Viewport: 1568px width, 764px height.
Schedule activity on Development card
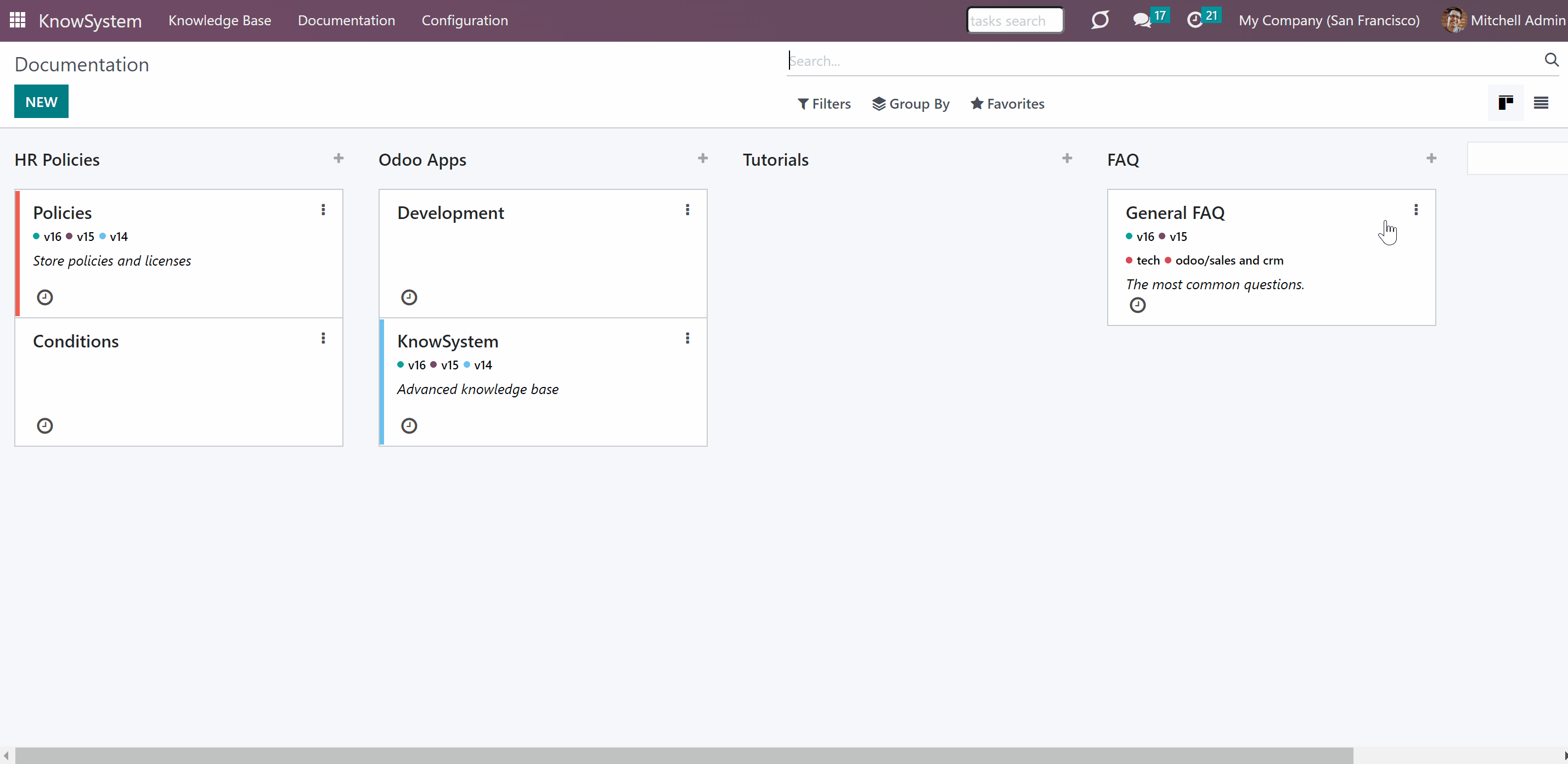tap(409, 297)
